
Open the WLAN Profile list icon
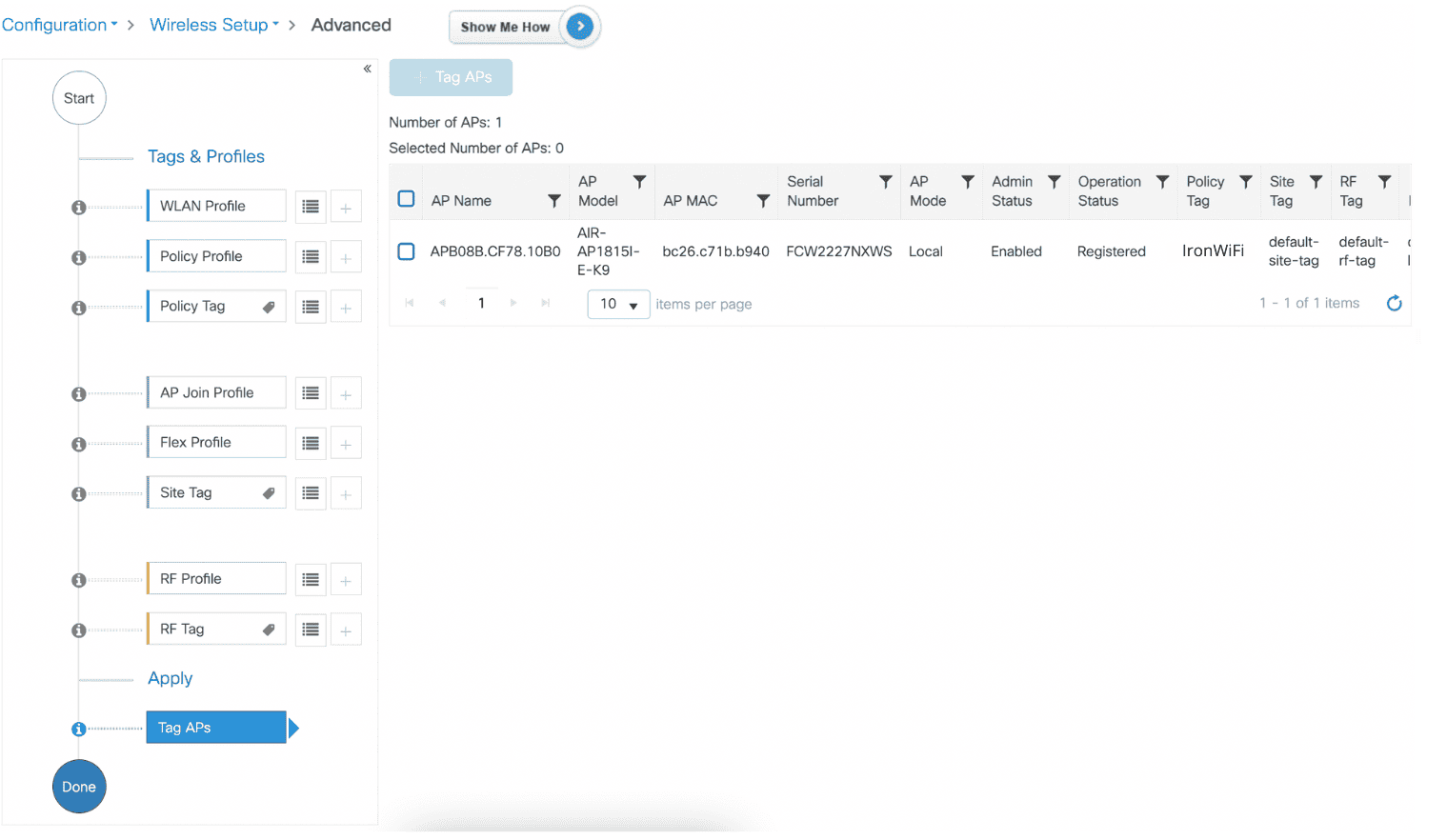coord(311,207)
